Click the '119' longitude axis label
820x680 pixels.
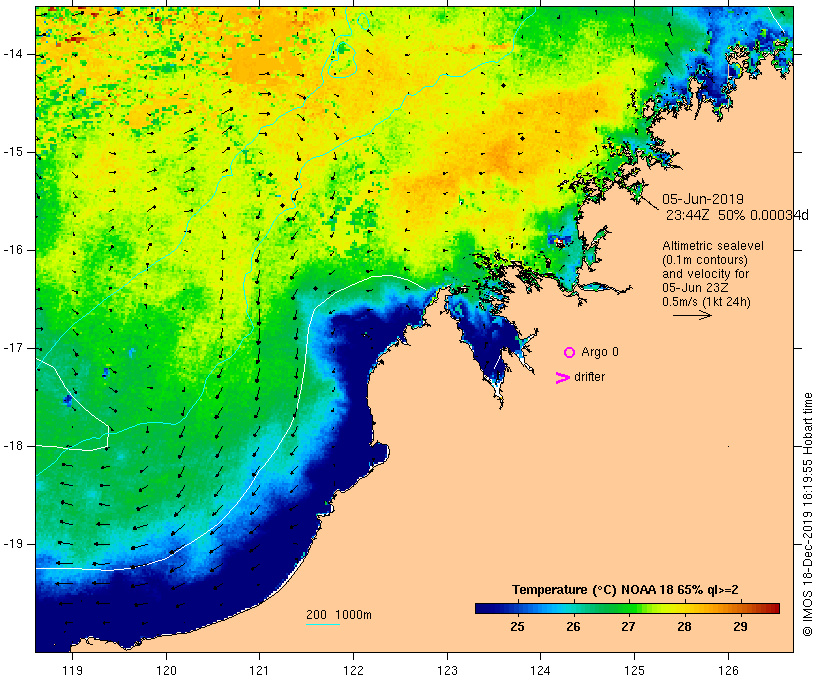tap(72, 670)
